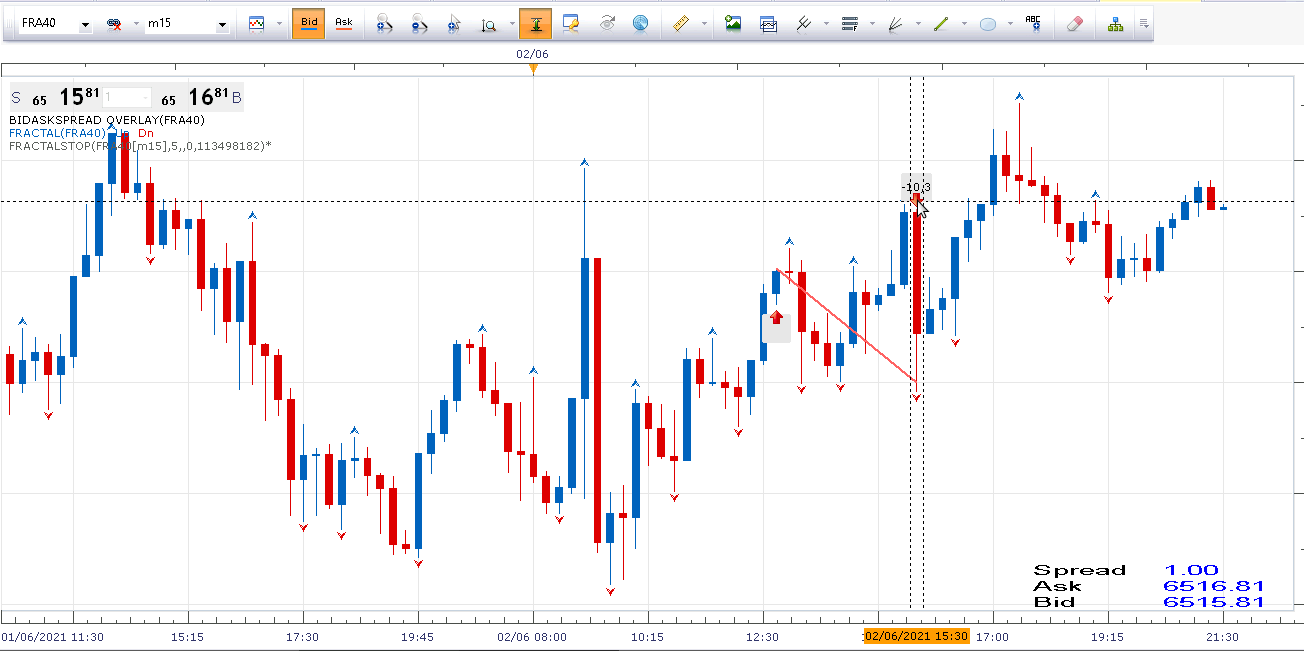Expand the line tool dropdown arrow
Image resolution: width=1304 pixels, height=651 pixels.
point(964,24)
